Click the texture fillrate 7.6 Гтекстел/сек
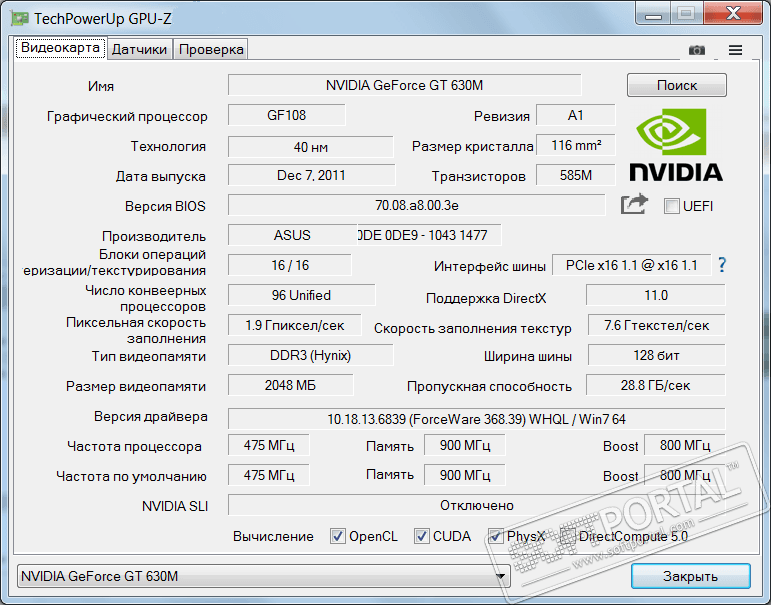Image resolution: width=771 pixels, height=605 pixels. pyautogui.click(x=656, y=325)
